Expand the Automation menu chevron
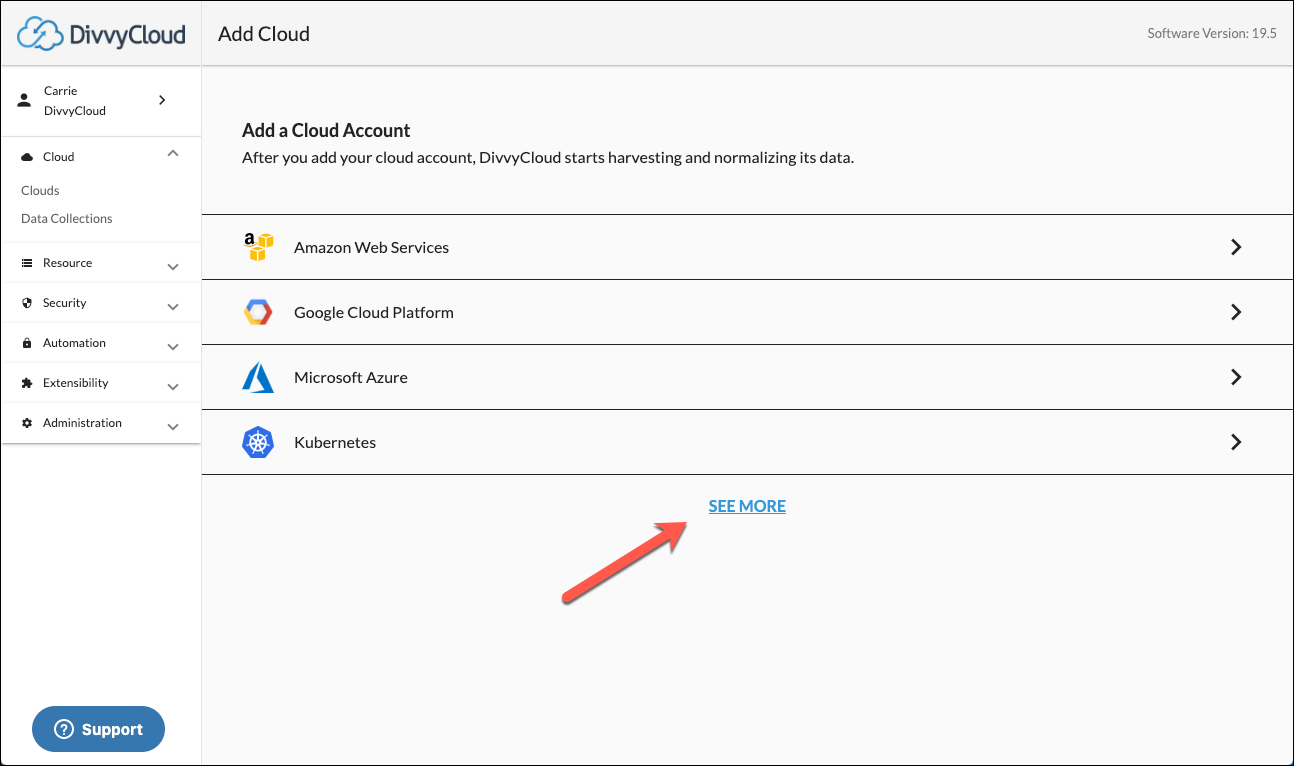1294x766 pixels. coord(173,347)
